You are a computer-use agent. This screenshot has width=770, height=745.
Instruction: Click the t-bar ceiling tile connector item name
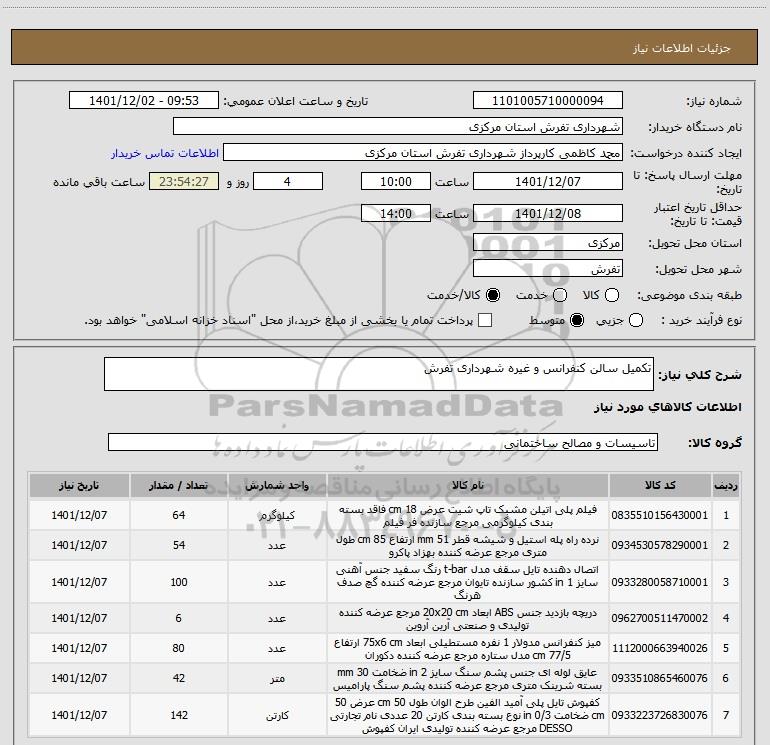[468, 582]
